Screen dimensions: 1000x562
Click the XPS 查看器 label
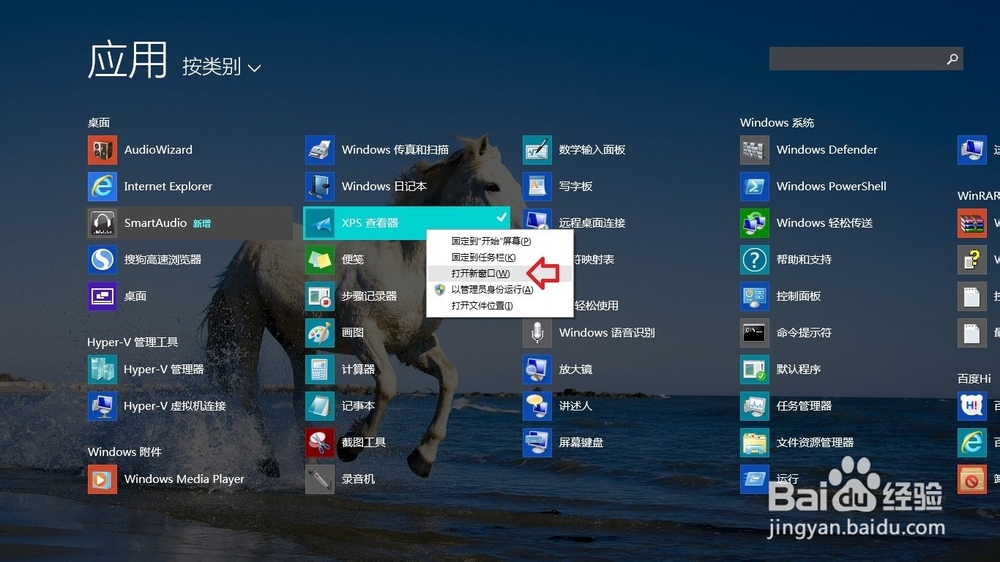pyautogui.click(x=370, y=223)
